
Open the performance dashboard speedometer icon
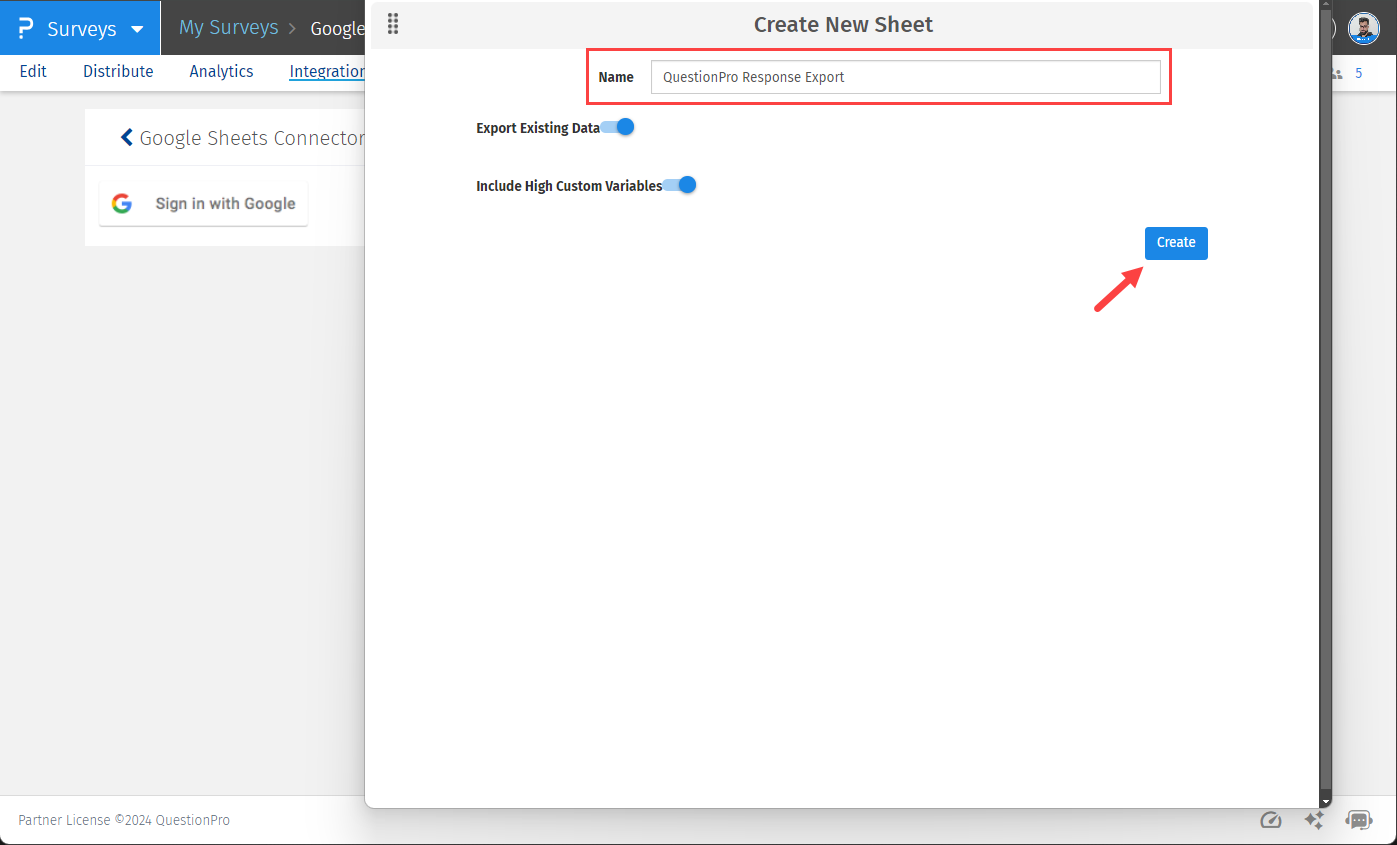click(x=1271, y=820)
